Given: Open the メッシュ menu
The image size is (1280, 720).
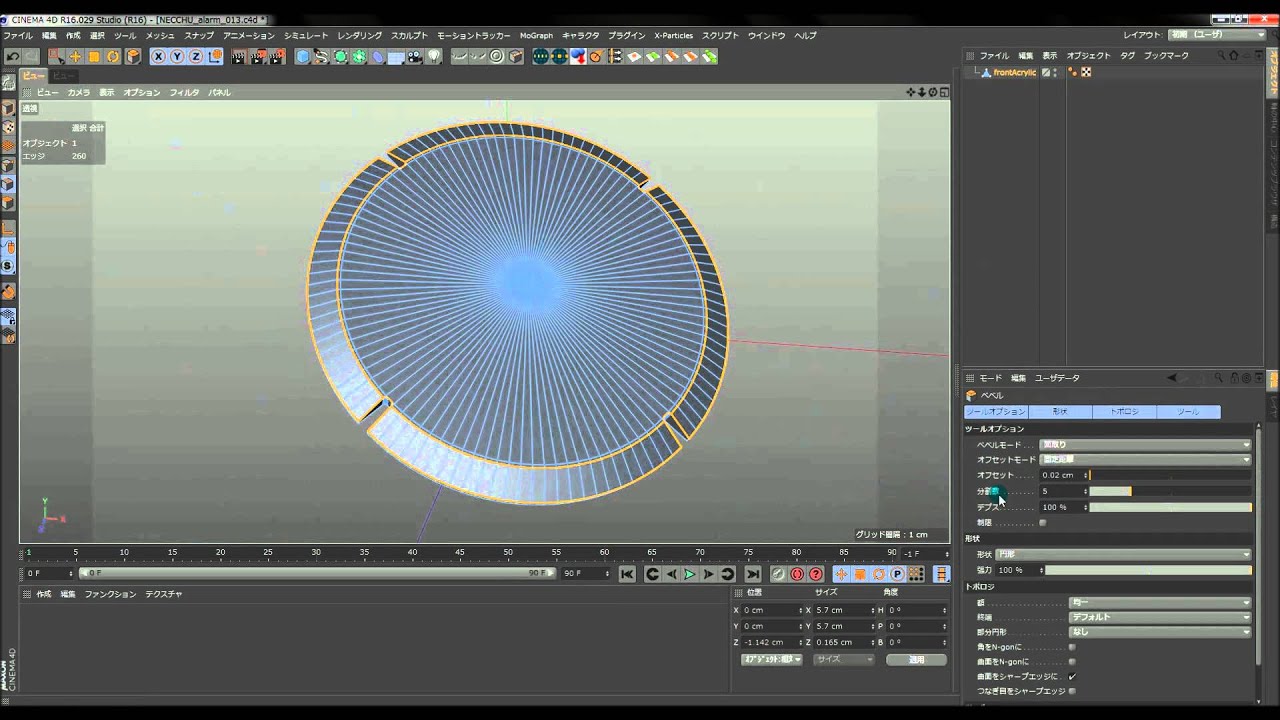Looking at the screenshot, I should tap(160, 36).
